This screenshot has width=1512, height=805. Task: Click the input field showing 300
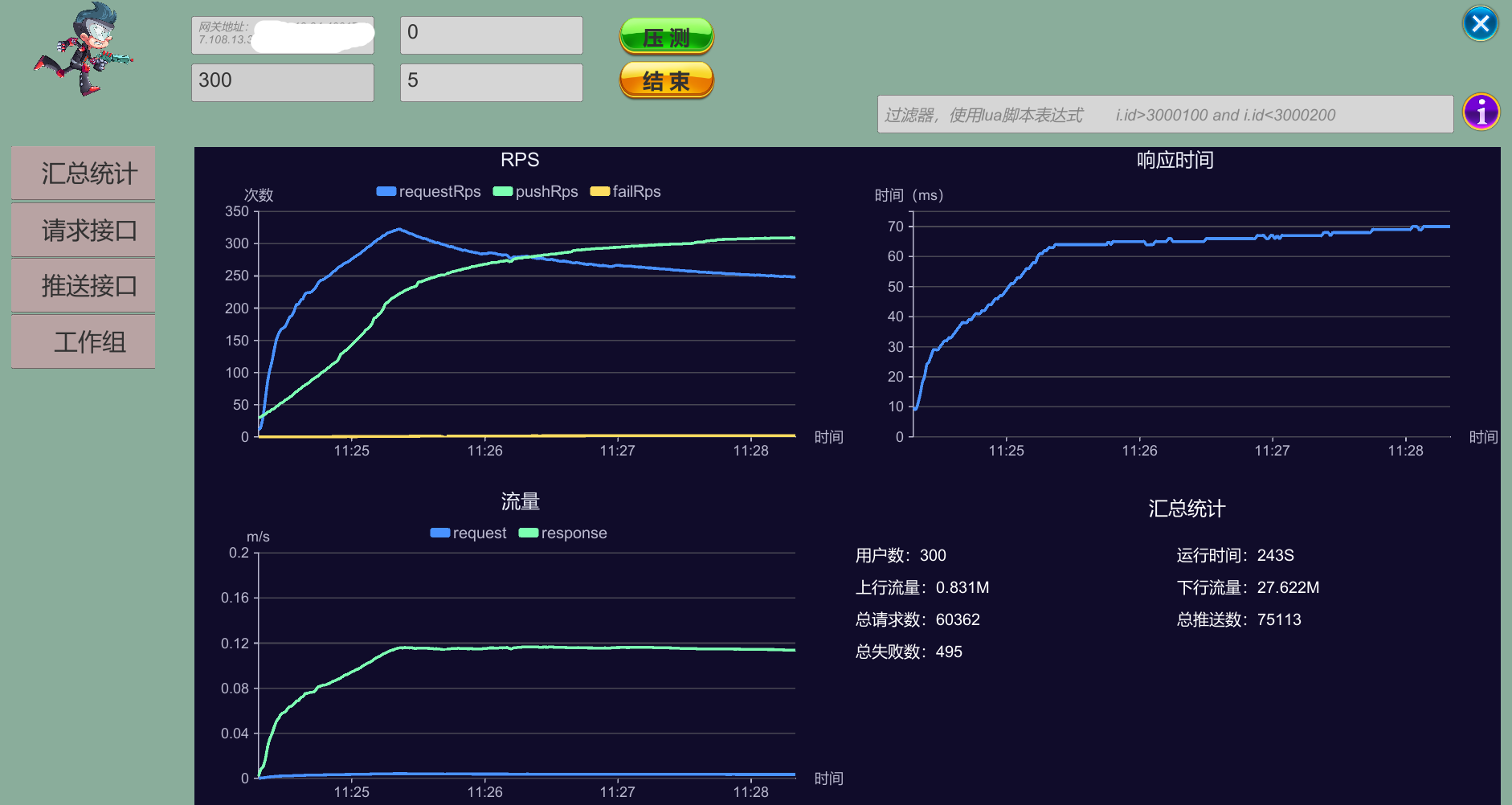coord(282,83)
